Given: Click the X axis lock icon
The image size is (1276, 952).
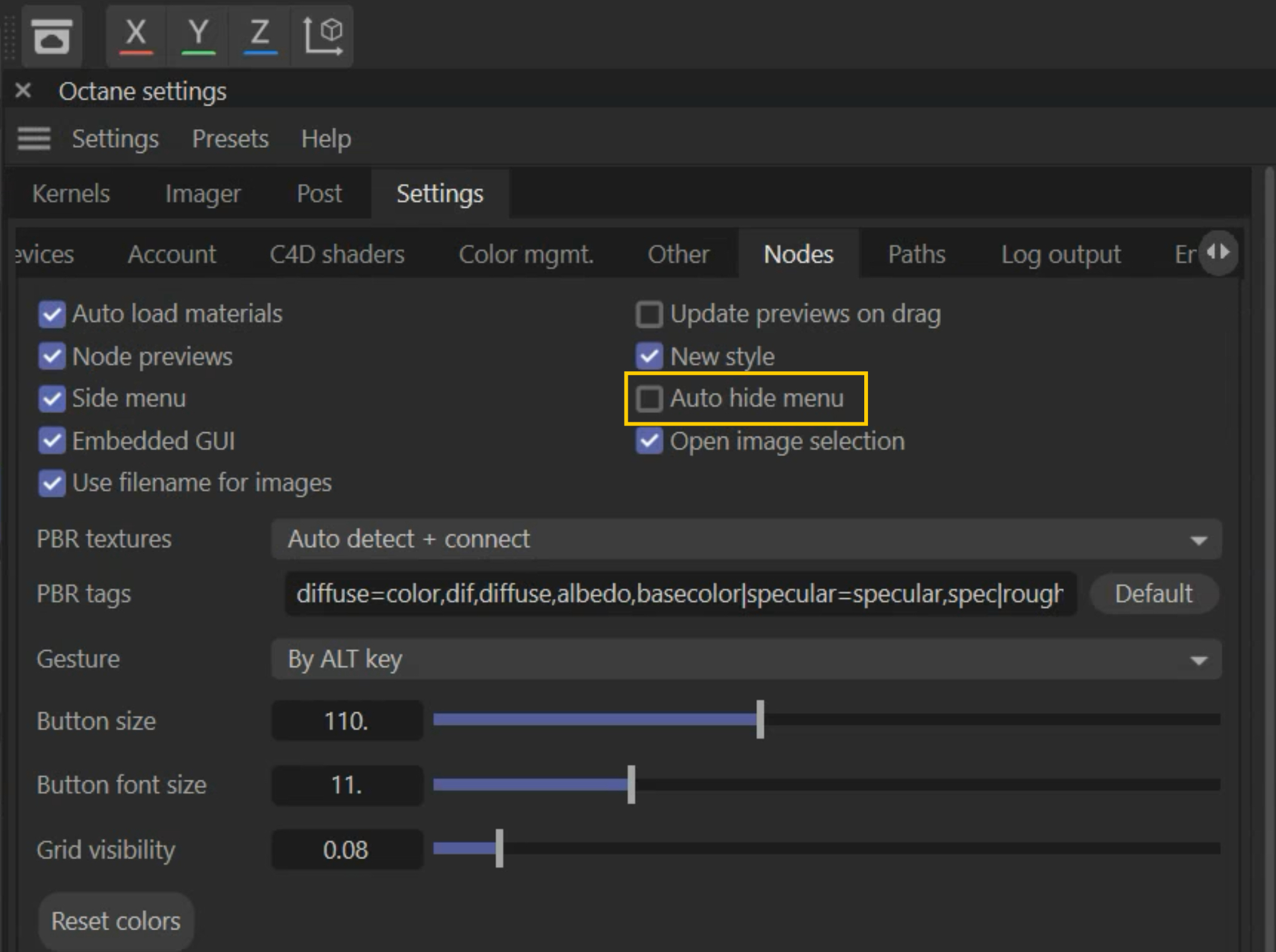Looking at the screenshot, I should click(x=136, y=35).
